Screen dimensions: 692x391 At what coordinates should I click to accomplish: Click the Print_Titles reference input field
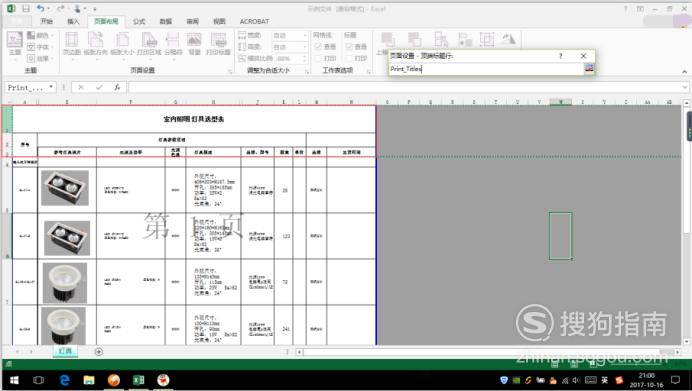pyautogui.click(x=486, y=69)
